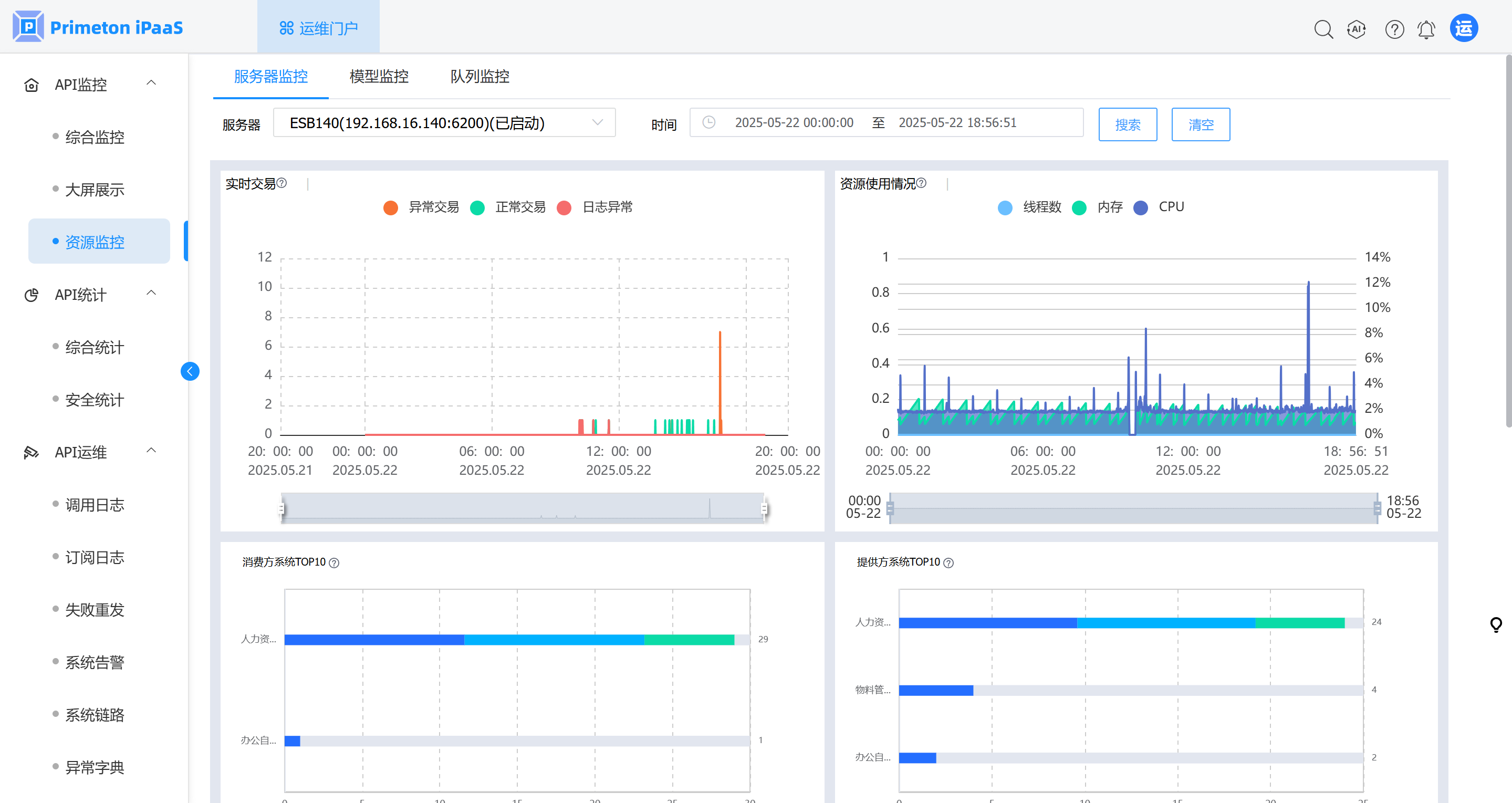Click the lightbulb icon at the right edge
Image resolution: width=1512 pixels, height=803 pixels.
point(1496,624)
